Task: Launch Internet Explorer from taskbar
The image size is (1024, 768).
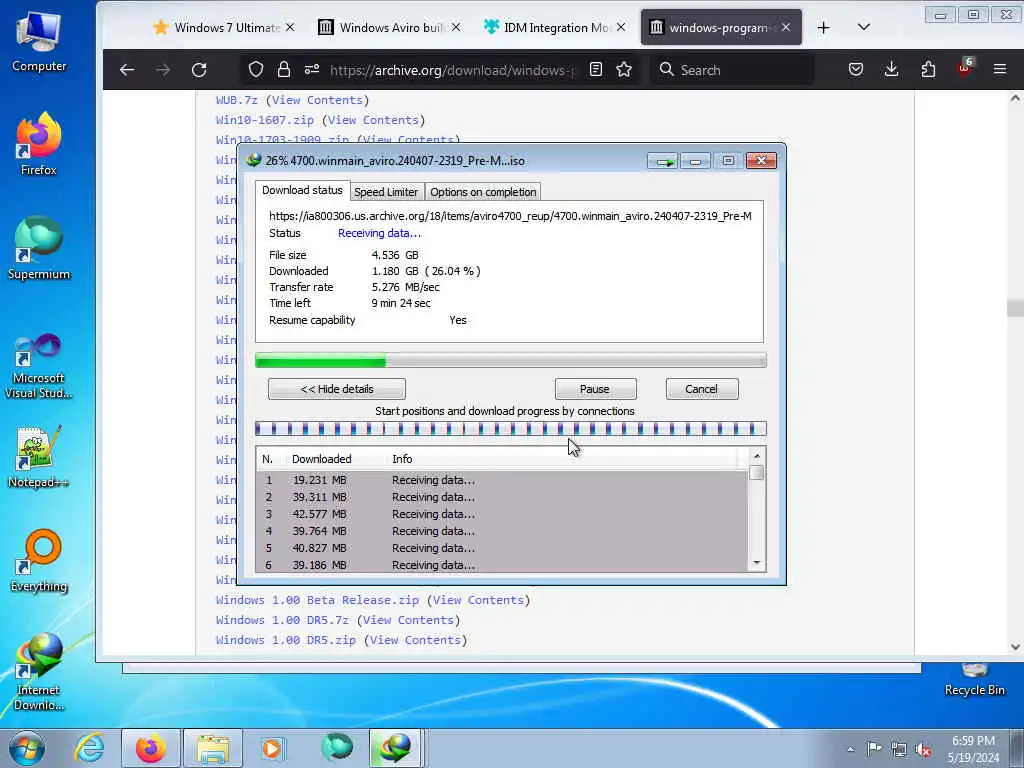Action: [x=89, y=748]
